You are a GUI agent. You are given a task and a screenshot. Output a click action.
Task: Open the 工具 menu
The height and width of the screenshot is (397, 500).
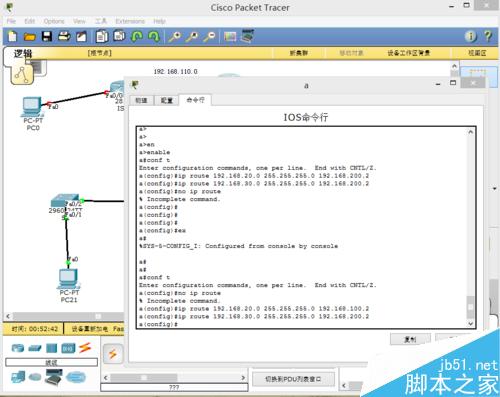101,21
